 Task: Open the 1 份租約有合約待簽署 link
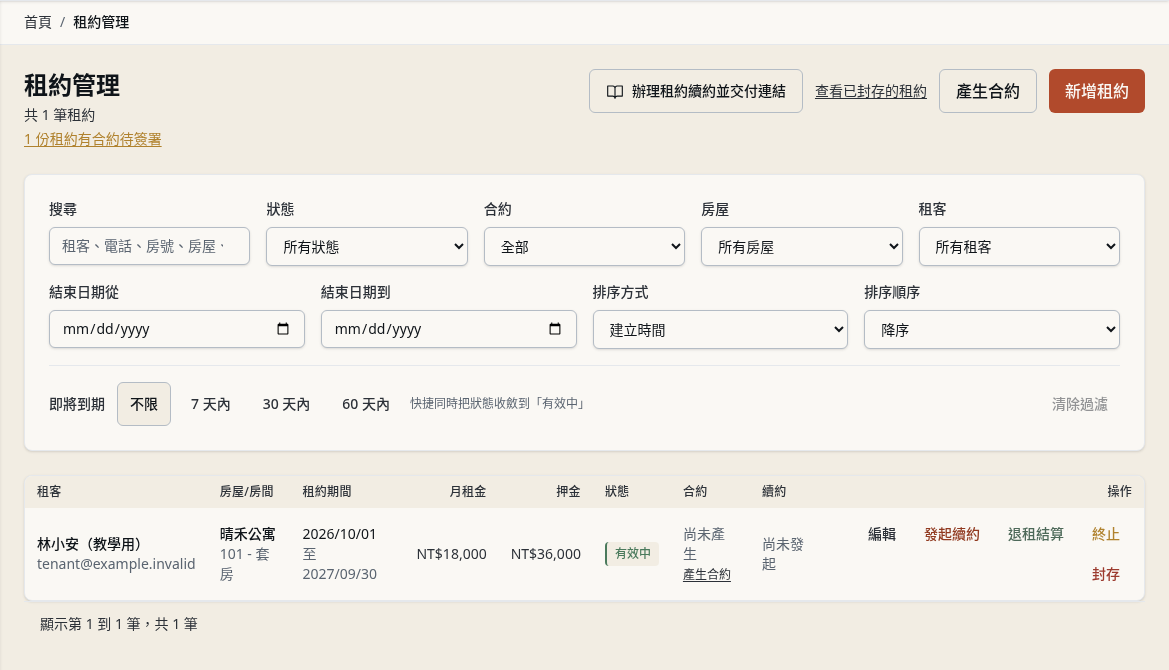[92, 139]
